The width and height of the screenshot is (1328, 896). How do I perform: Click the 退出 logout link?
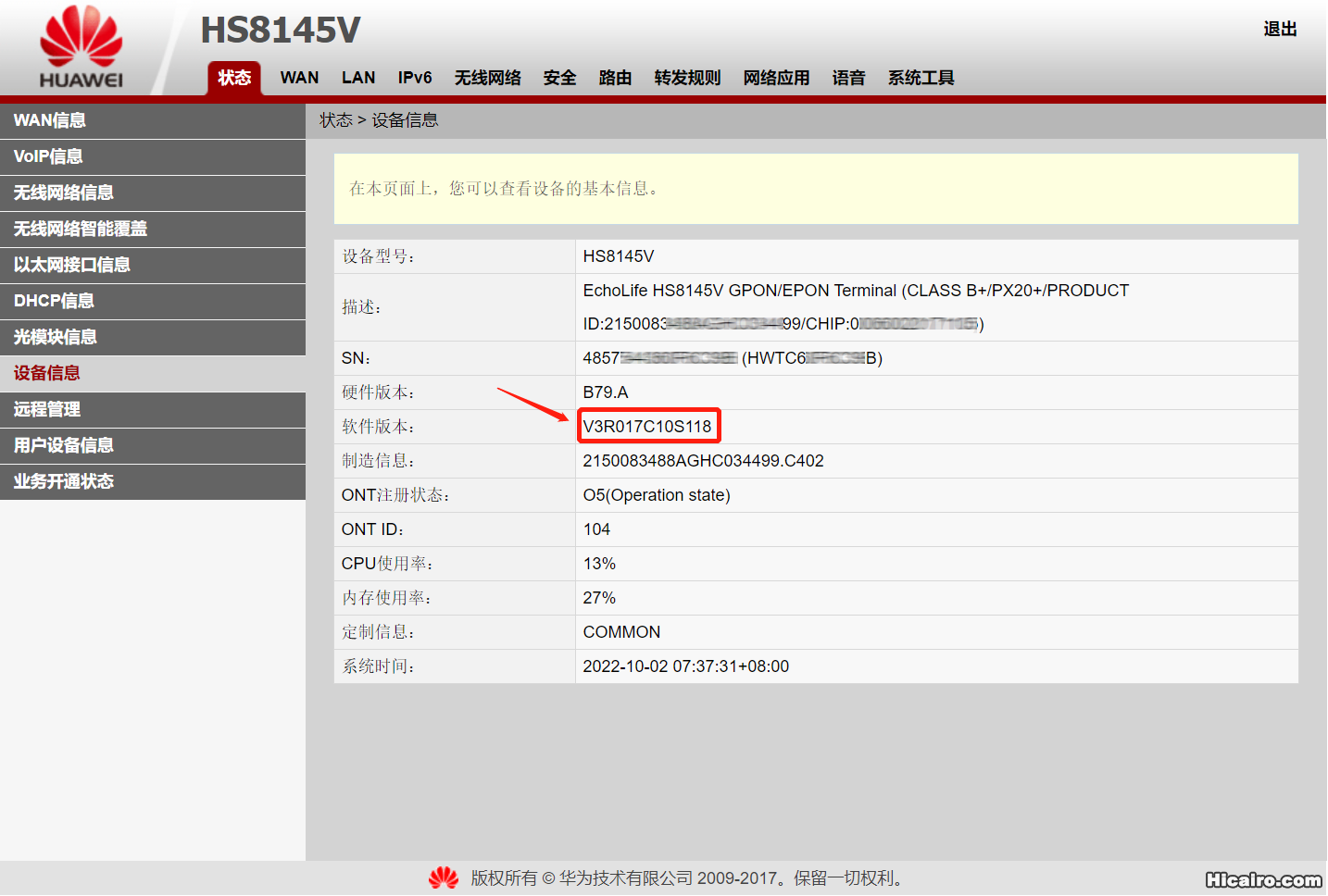1280,29
